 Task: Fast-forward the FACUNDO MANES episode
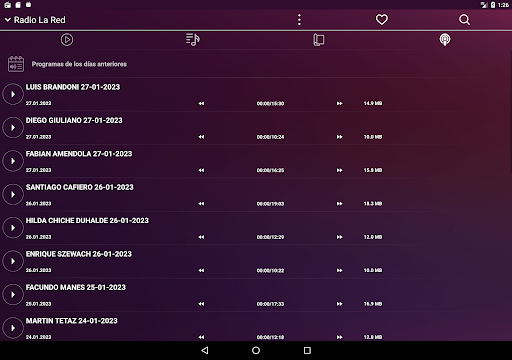tap(339, 304)
